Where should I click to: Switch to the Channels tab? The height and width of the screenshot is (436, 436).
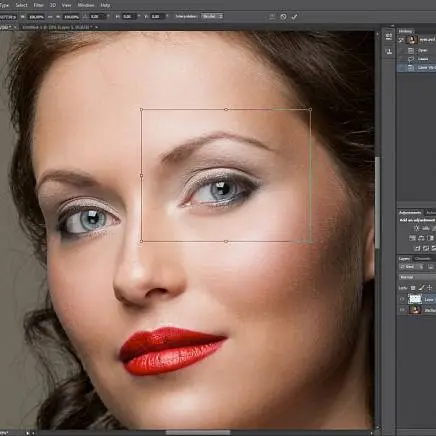pyautogui.click(x=423, y=259)
